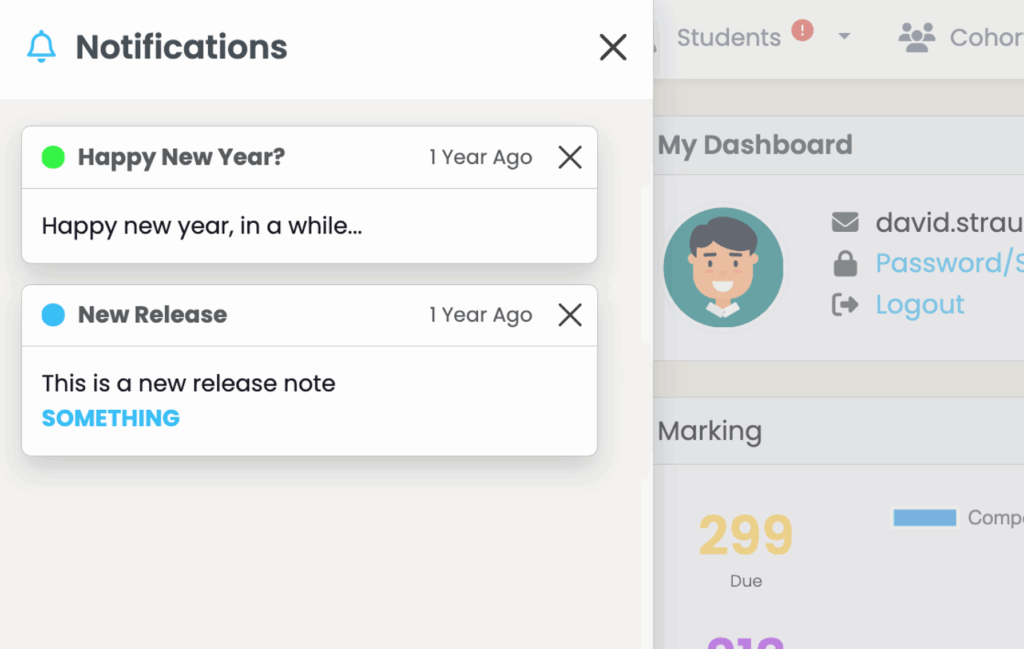Open the Cohorts menu item
Image resolution: width=1024 pixels, height=649 pixels.
pyautogui.click(x=985, y=38)
